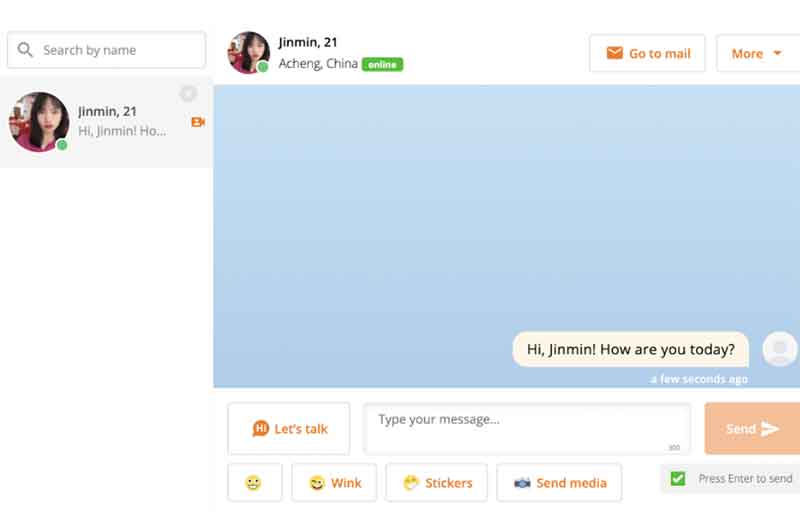Select Jinmin chat in contact list
The width and height of the screenshot is (800, 525).
coord(105,122)
